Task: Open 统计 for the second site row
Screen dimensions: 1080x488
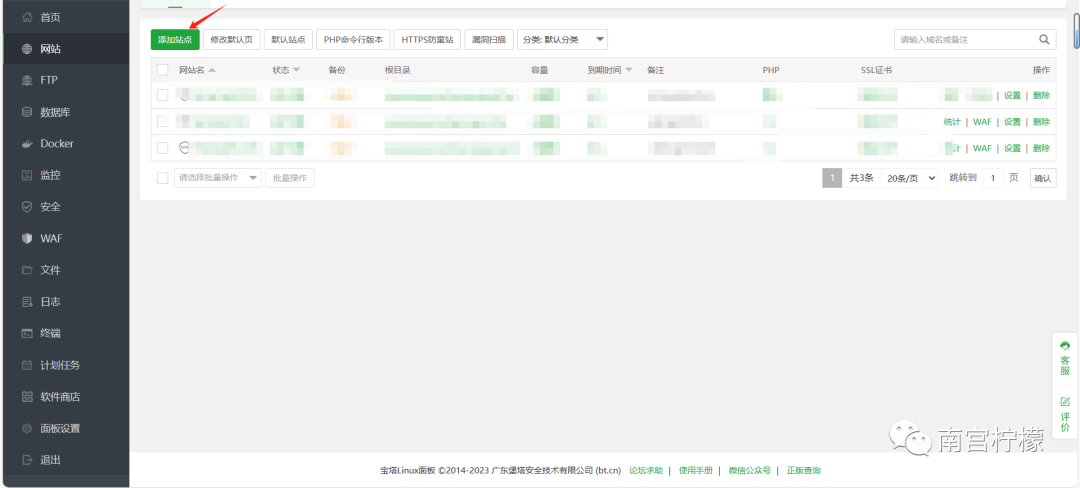Action: click(x=952, y=122)
